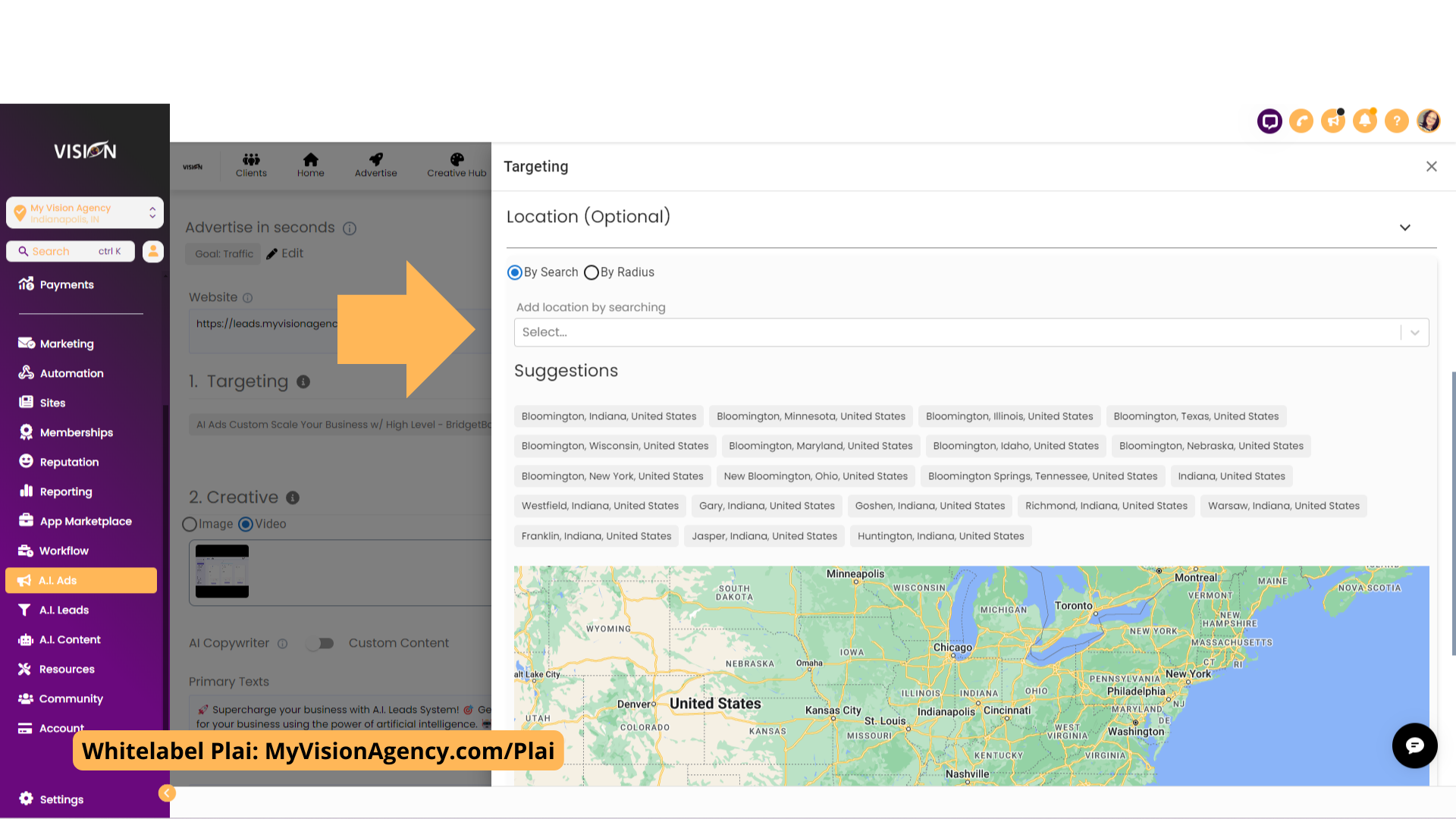Screen dimensions: 1456x819
Task: Select By Radius radio button
Action: coord(591,272)
